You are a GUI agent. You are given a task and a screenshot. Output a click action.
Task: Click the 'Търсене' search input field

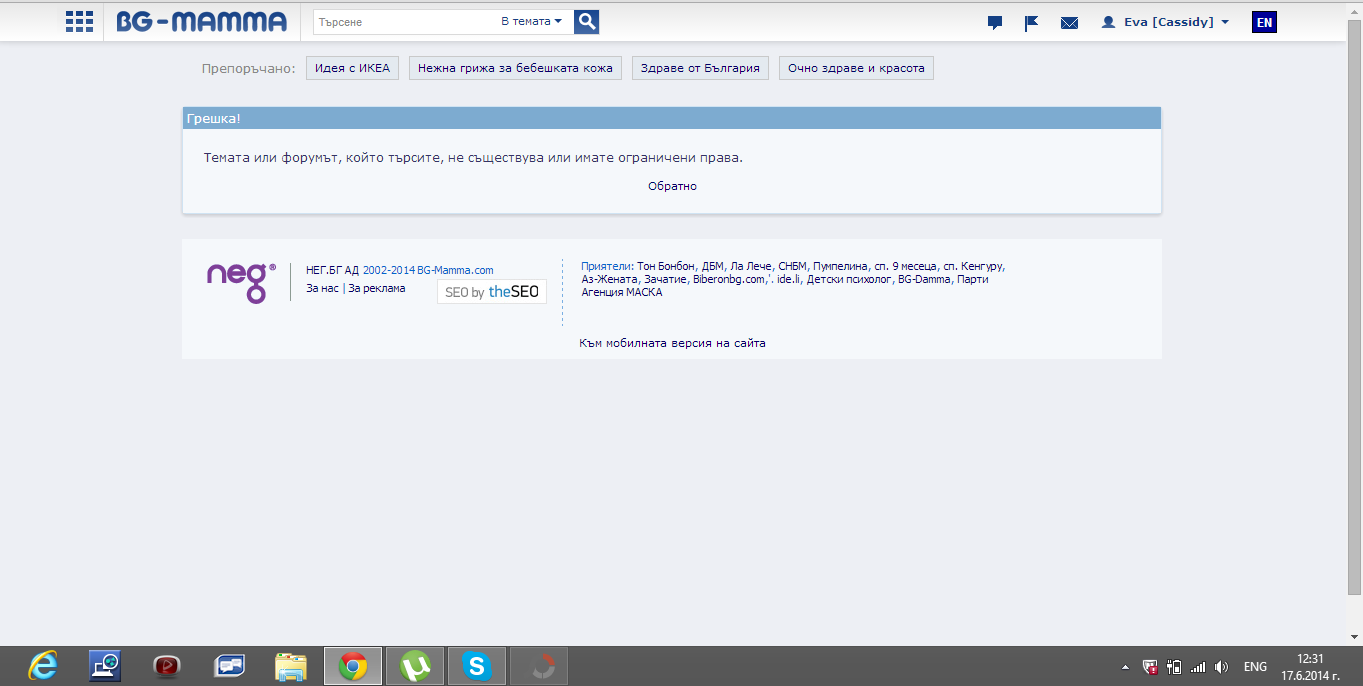(400, 22)
